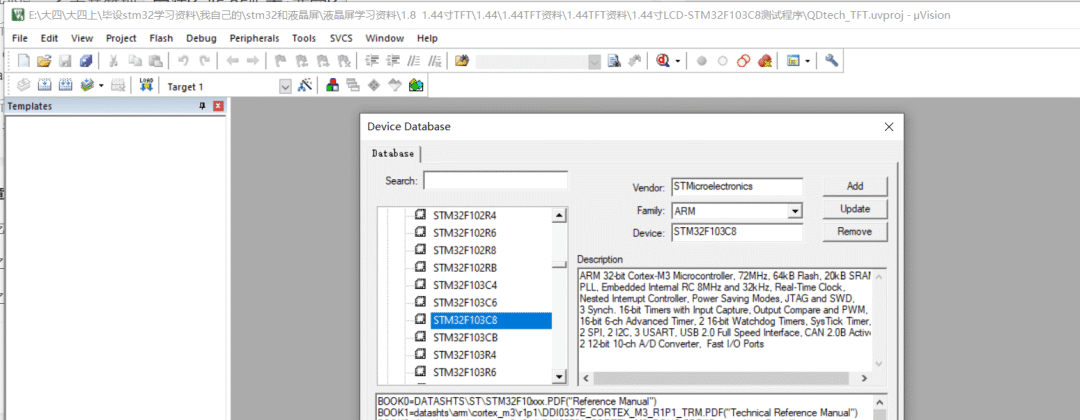The image size is (1080, 420).
Task: Create a new file with toolbar icon
Action: pos(23,61)
